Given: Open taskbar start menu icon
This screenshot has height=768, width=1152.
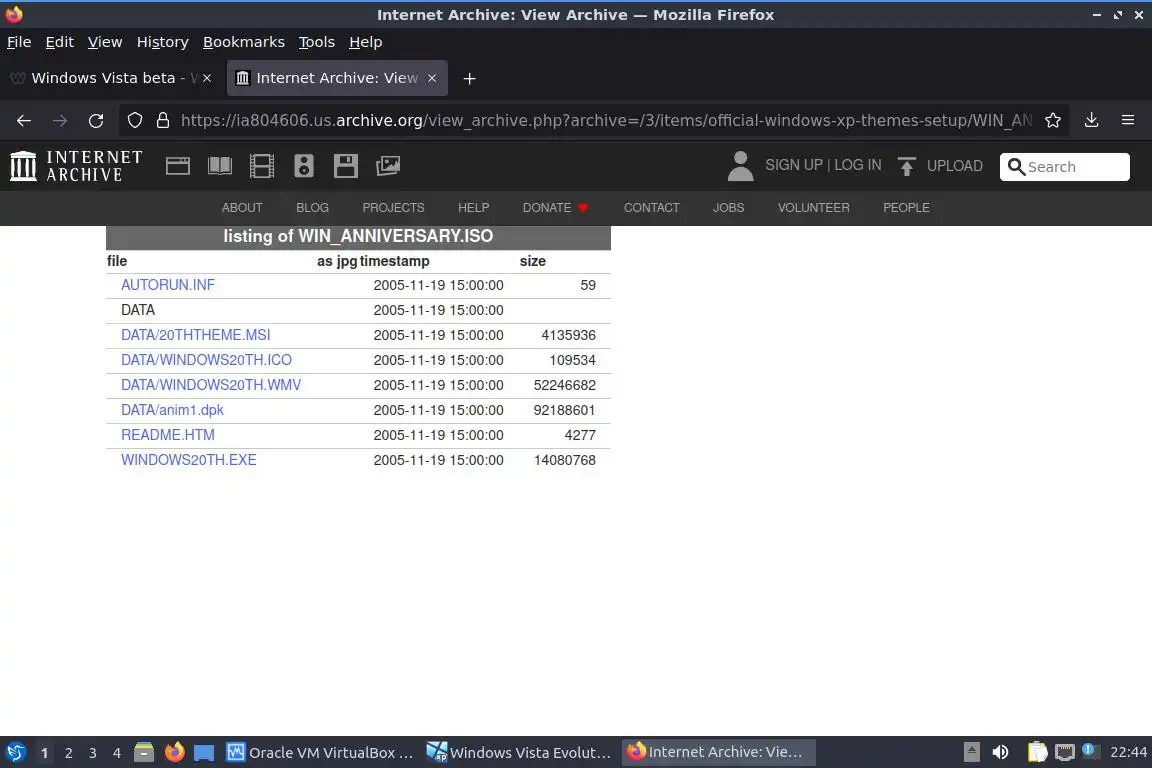Looking at the screenshot, I should 15,753.
